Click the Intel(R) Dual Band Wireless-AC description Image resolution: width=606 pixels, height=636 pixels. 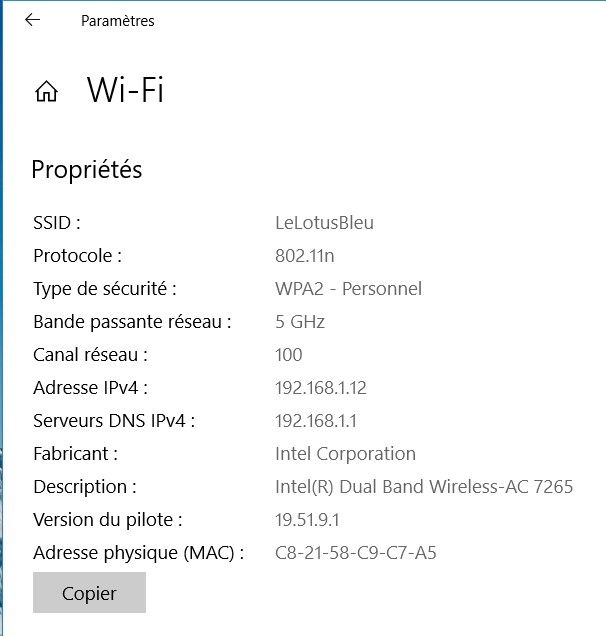(424, 486)
